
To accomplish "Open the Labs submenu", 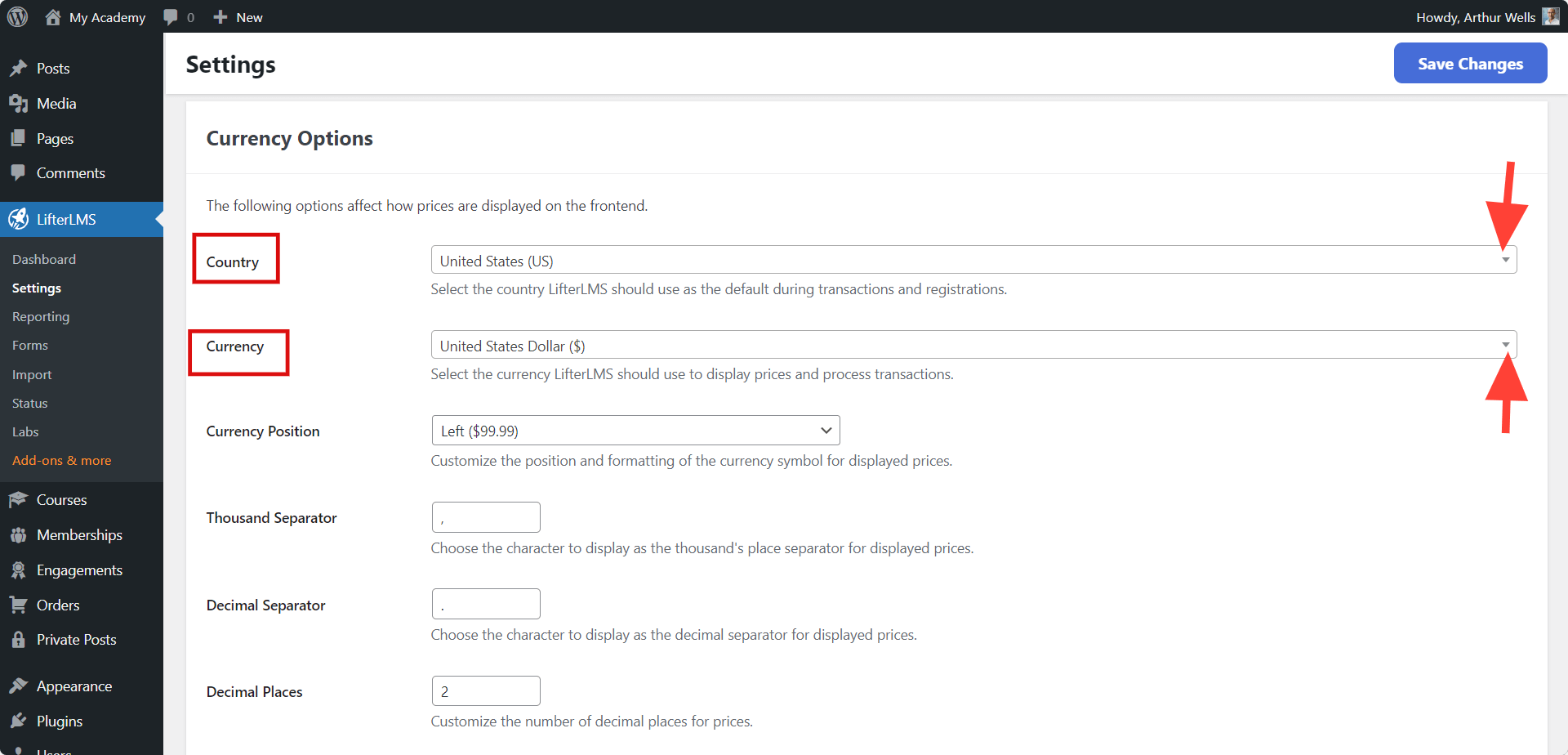I will [x=25, y=432].
